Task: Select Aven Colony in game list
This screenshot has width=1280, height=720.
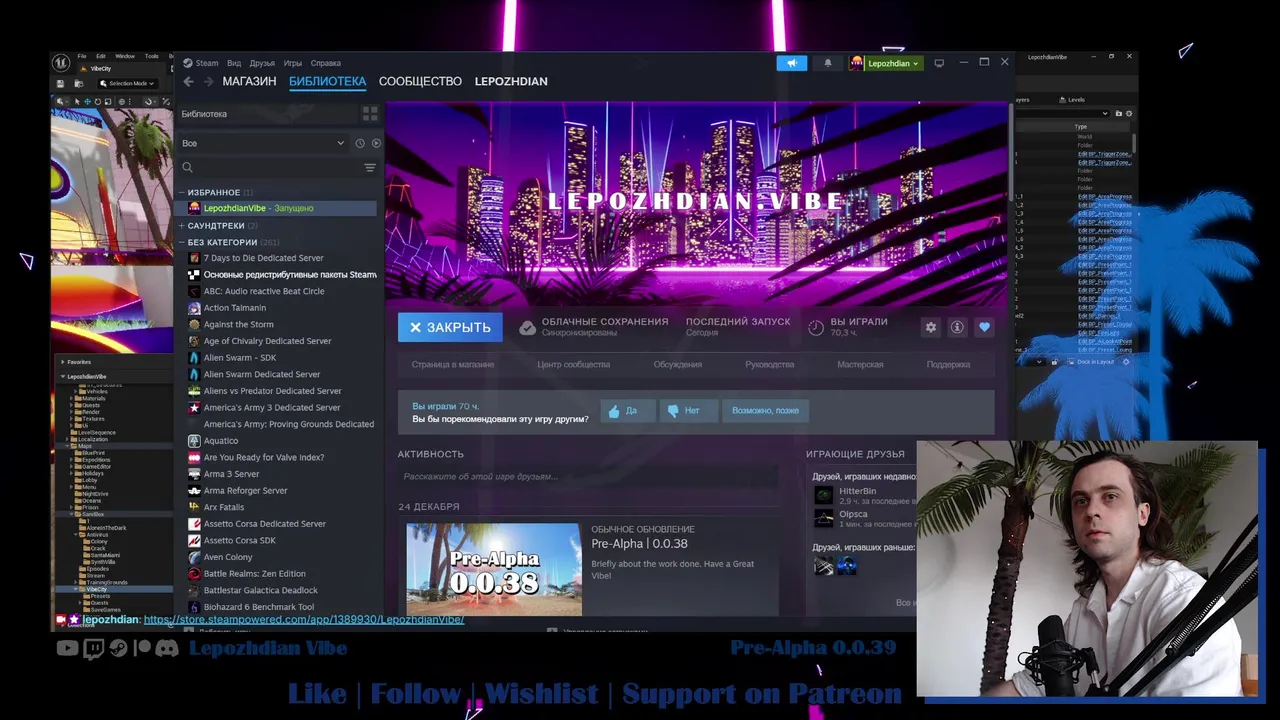Action: click(x=228, y=557)
